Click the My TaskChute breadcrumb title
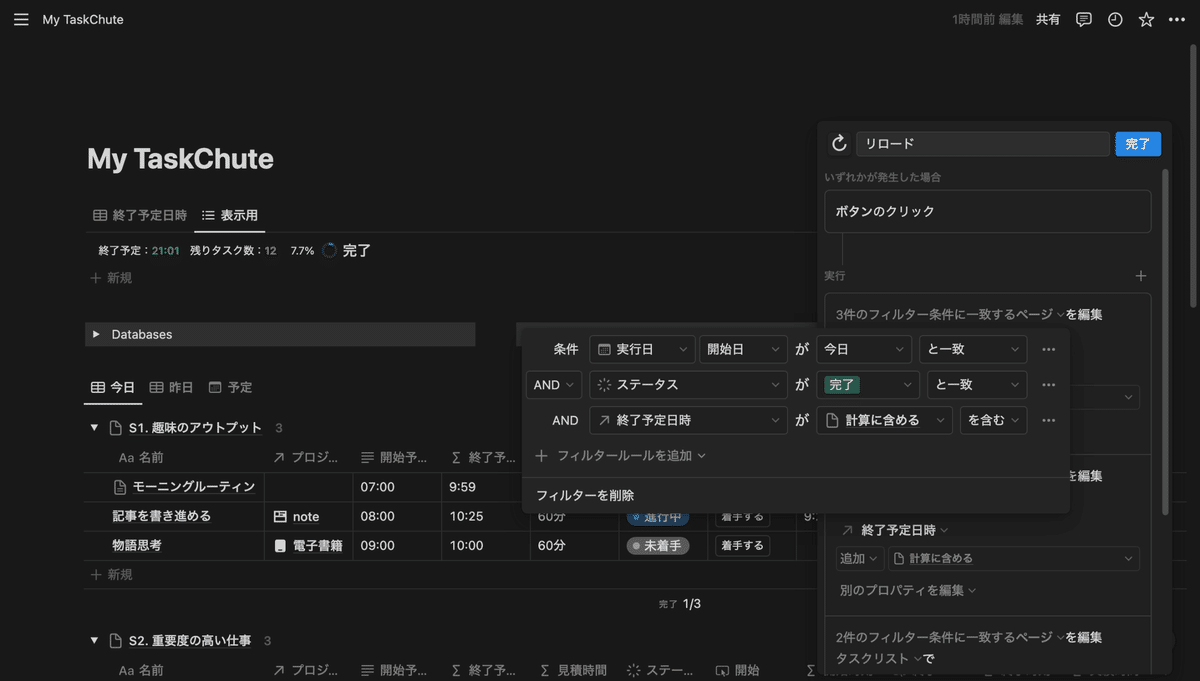Viewport: 1200px width, 681px height. coord(83,19)
